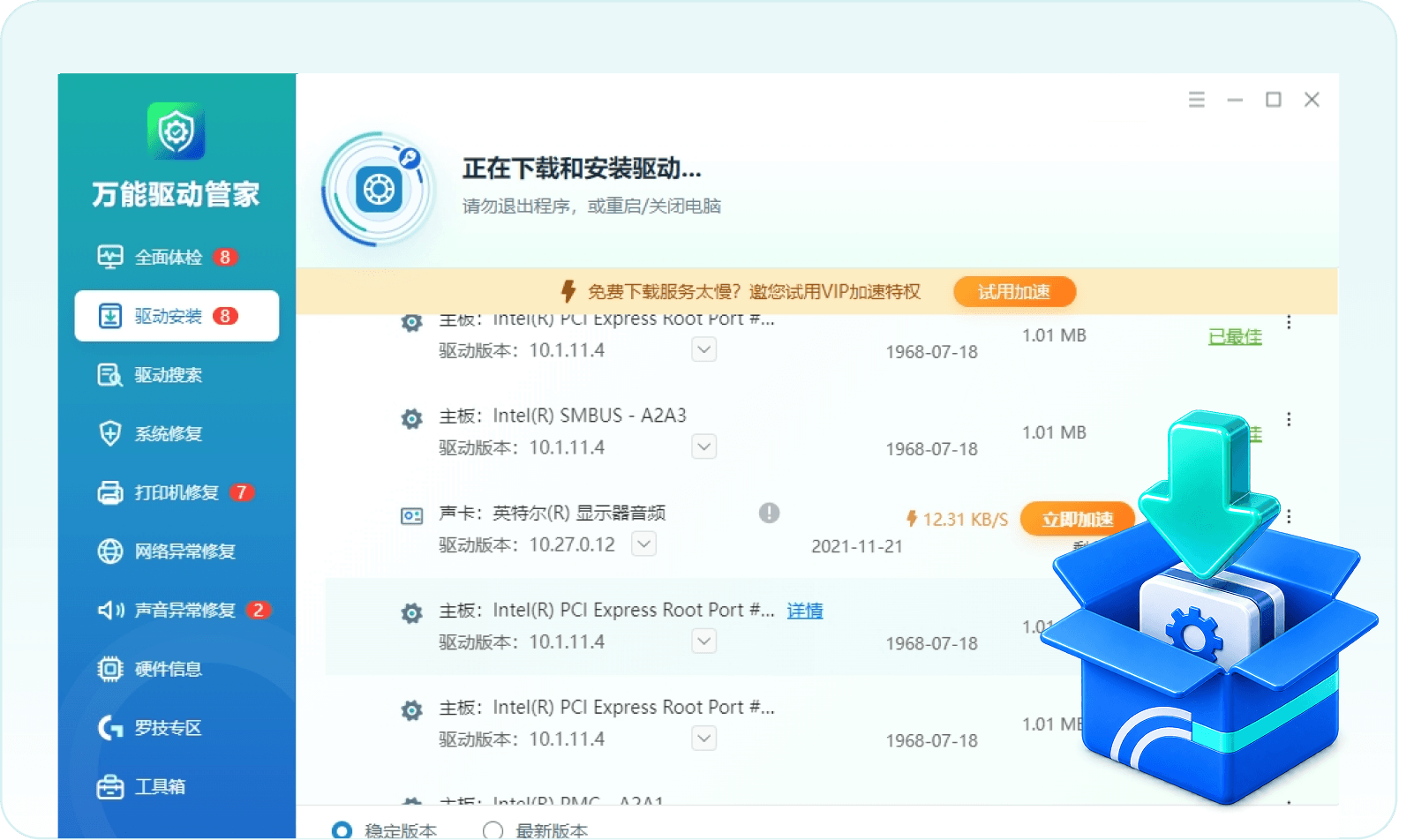Expand version dropdown on the row with 详情
This screenshot has height=840, width=1414.
pos(703,641)
